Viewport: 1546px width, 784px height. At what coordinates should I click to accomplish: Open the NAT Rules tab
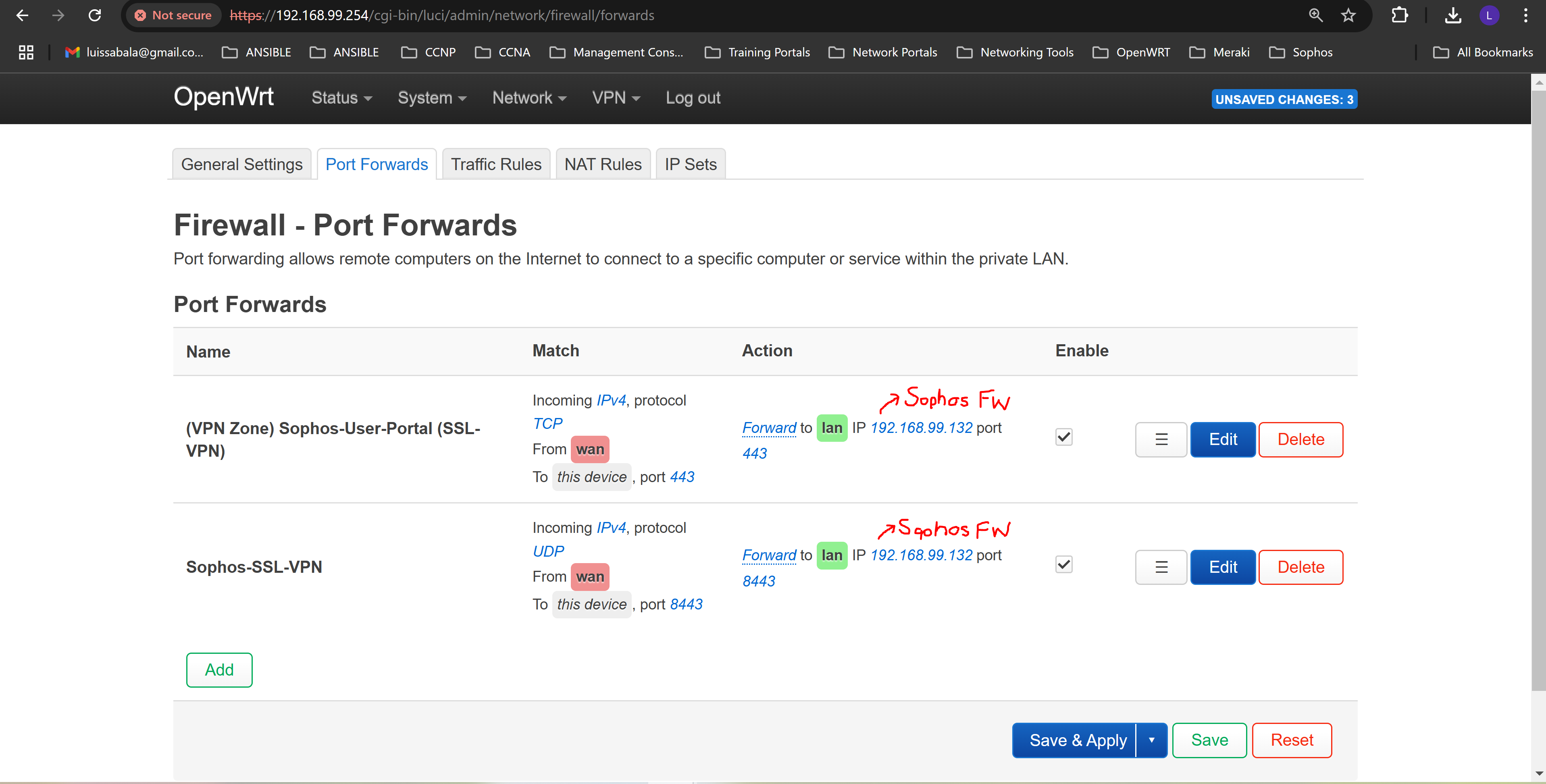point(603,164)
